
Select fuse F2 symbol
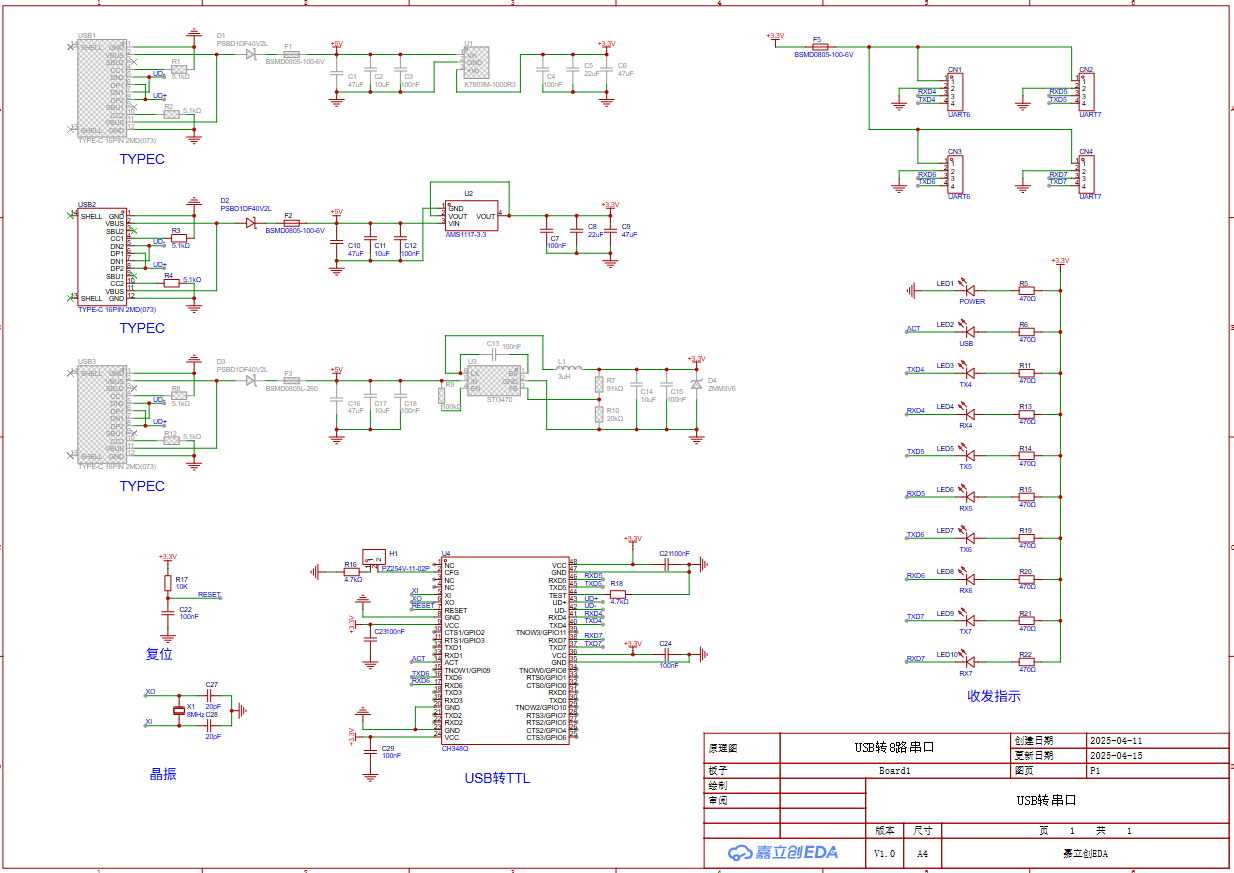[x=292, y=223]
